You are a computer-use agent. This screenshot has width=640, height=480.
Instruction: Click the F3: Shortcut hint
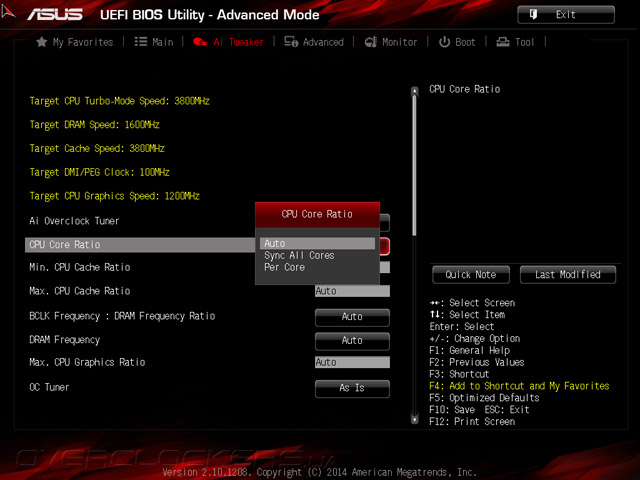(459, 374)
